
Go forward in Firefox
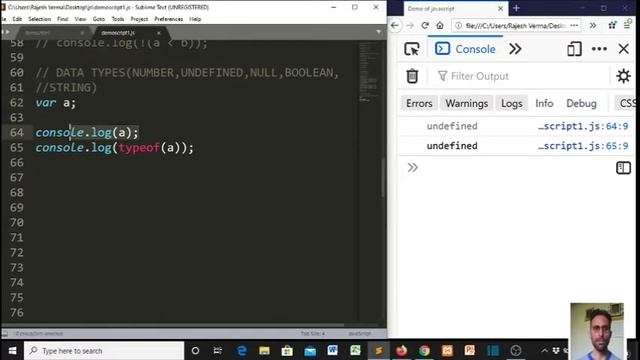coord(410,25)
